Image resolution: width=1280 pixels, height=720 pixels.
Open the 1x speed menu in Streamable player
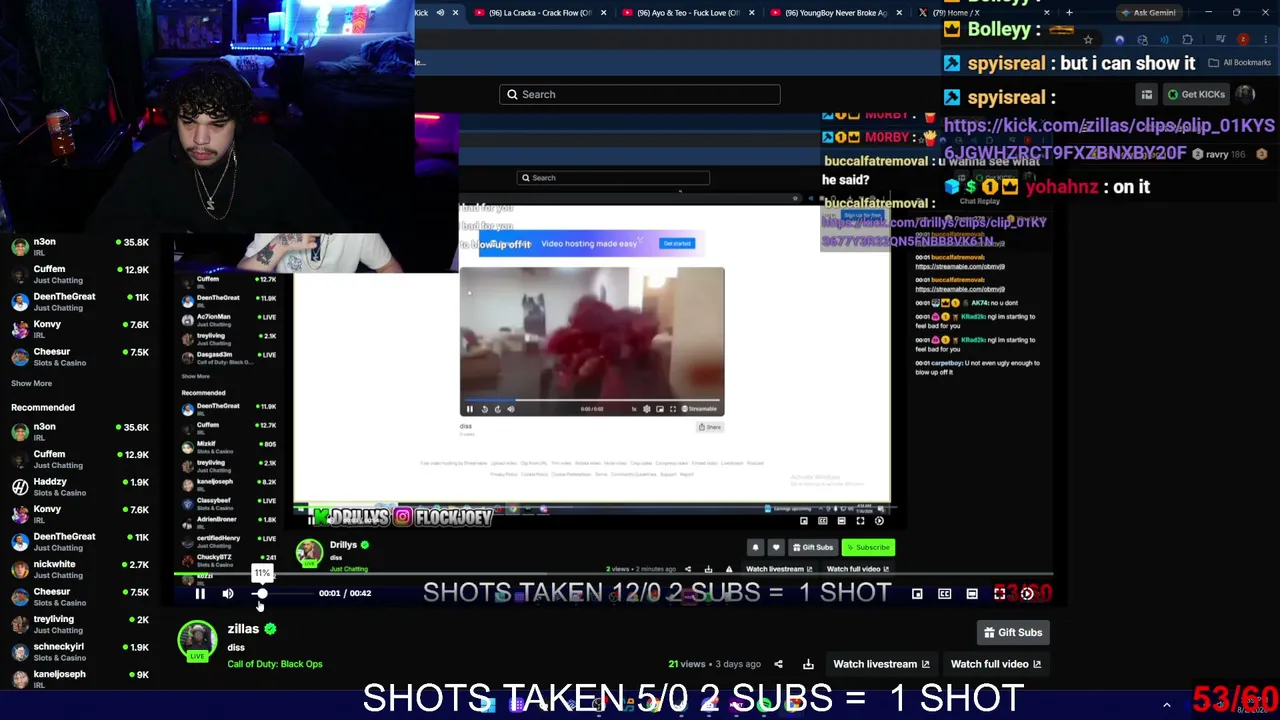(634, 409)
